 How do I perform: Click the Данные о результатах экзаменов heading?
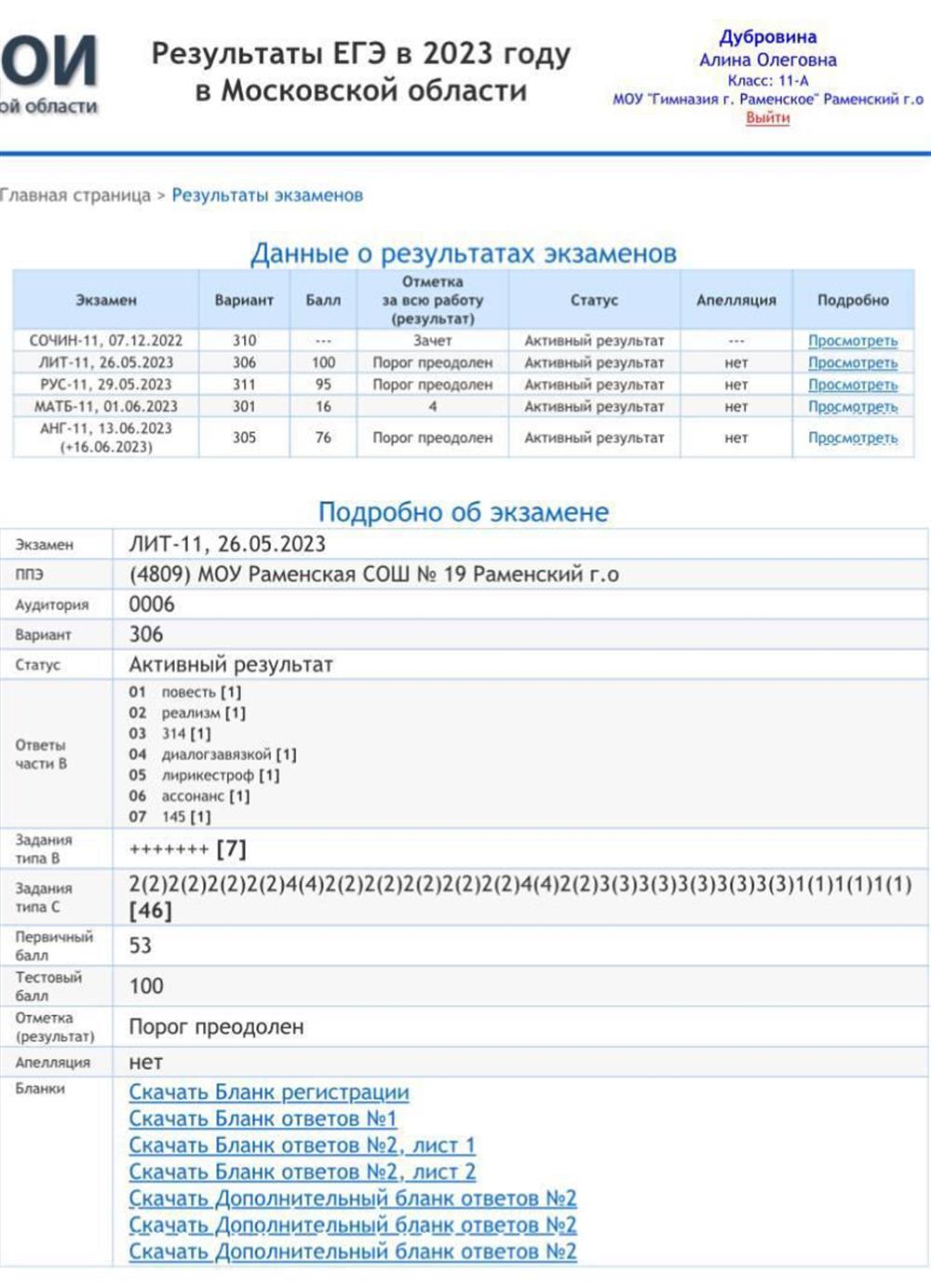464,253
